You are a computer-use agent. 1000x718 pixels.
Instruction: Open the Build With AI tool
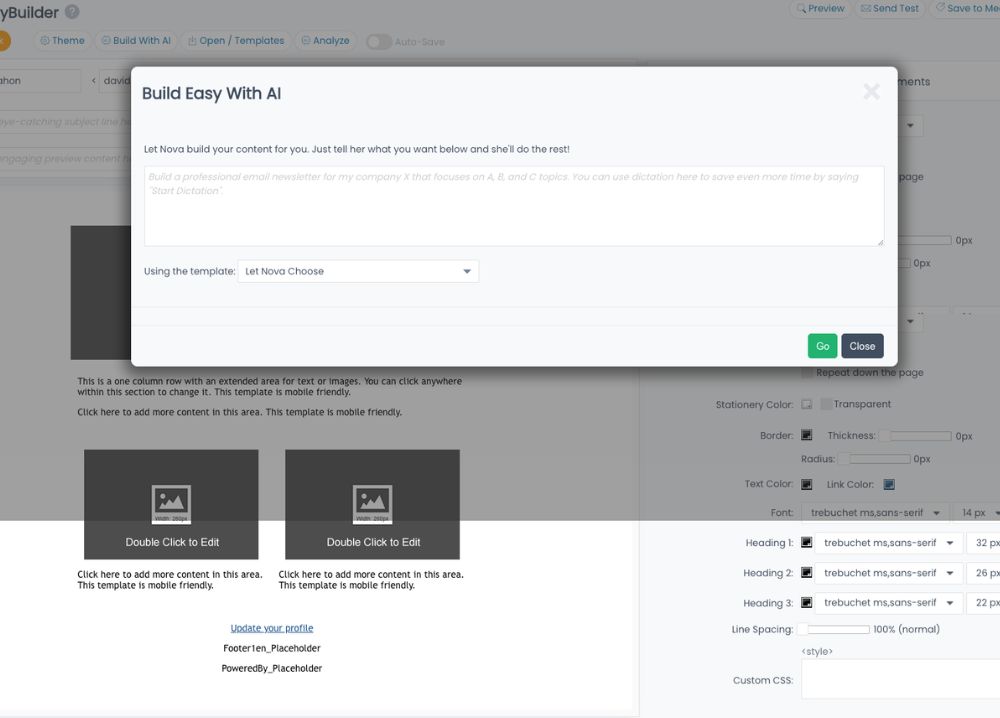click(136, 40)
